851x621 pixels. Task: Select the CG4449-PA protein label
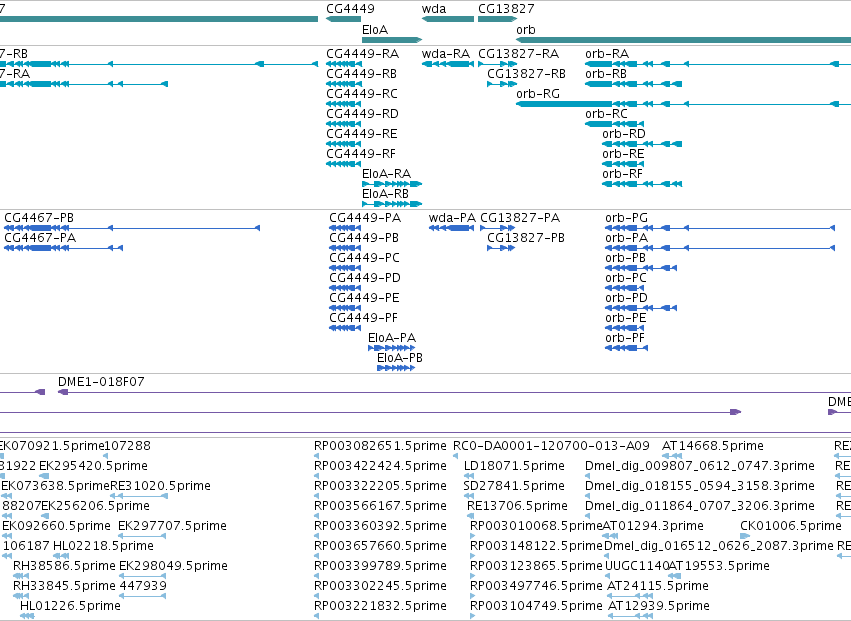click(x=365, y=218)
